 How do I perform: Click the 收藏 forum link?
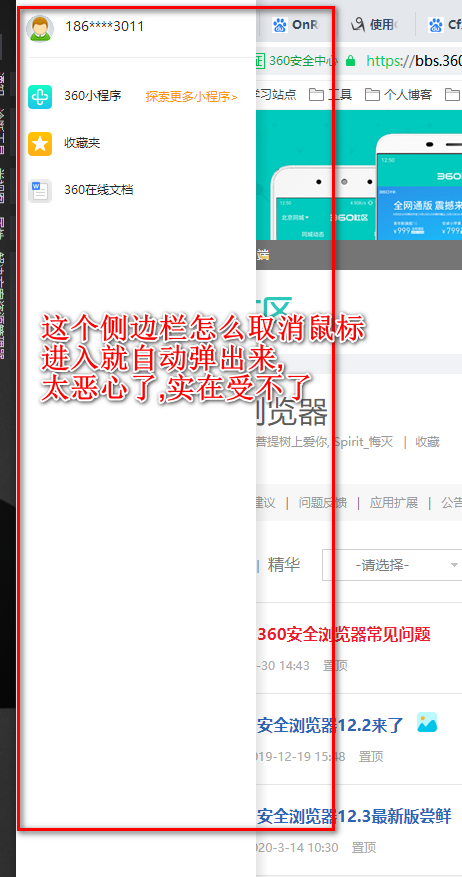427,442
